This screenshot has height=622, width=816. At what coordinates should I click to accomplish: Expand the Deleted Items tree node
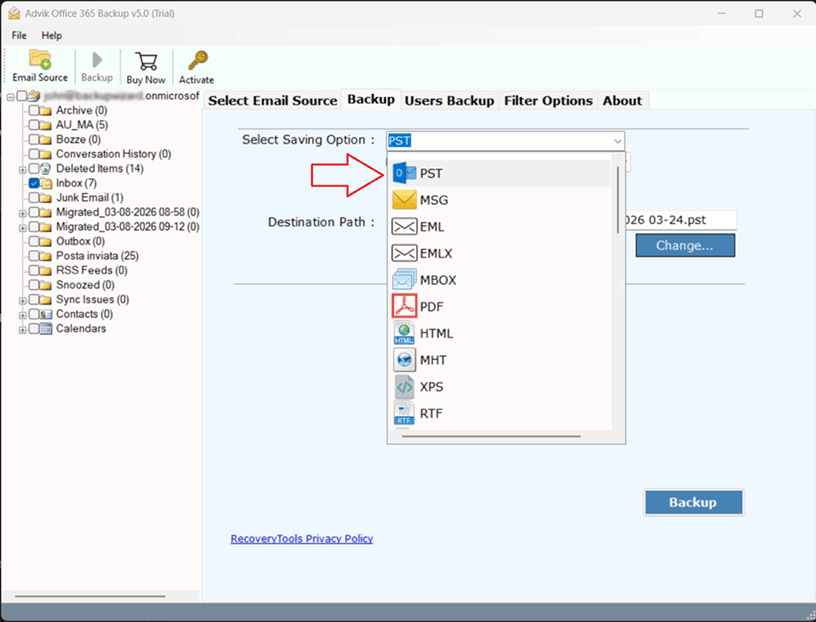coord(22,170)
